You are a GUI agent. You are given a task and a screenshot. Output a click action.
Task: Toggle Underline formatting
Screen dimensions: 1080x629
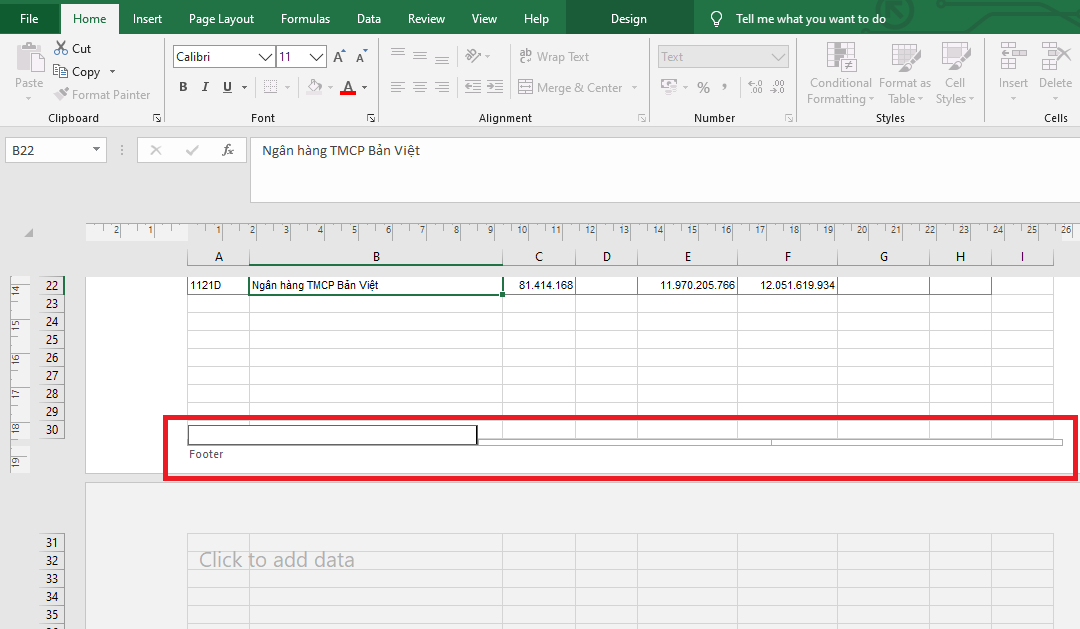pyautogui.click(x=228, y=88)
